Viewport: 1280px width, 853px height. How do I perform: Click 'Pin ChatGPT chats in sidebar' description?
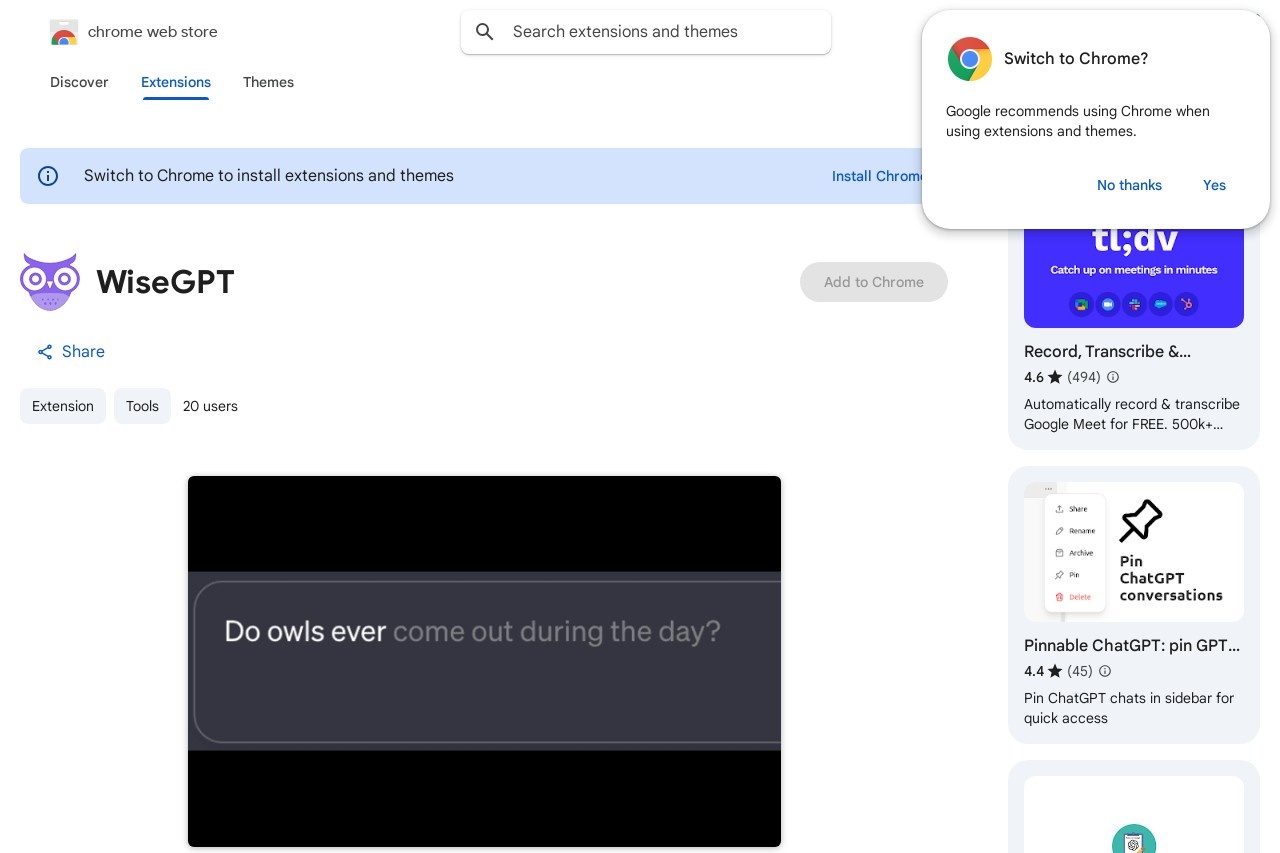point(1129,708)
